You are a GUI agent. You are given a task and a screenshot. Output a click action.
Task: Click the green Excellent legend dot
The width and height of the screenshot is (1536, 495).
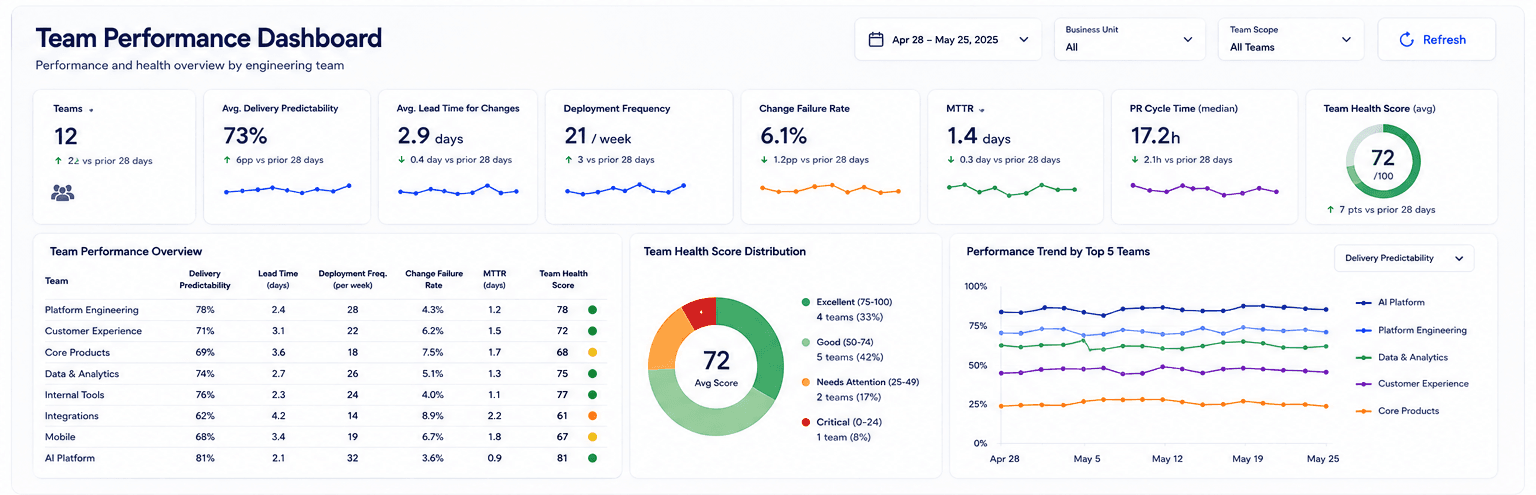click(x=806, y=302)
